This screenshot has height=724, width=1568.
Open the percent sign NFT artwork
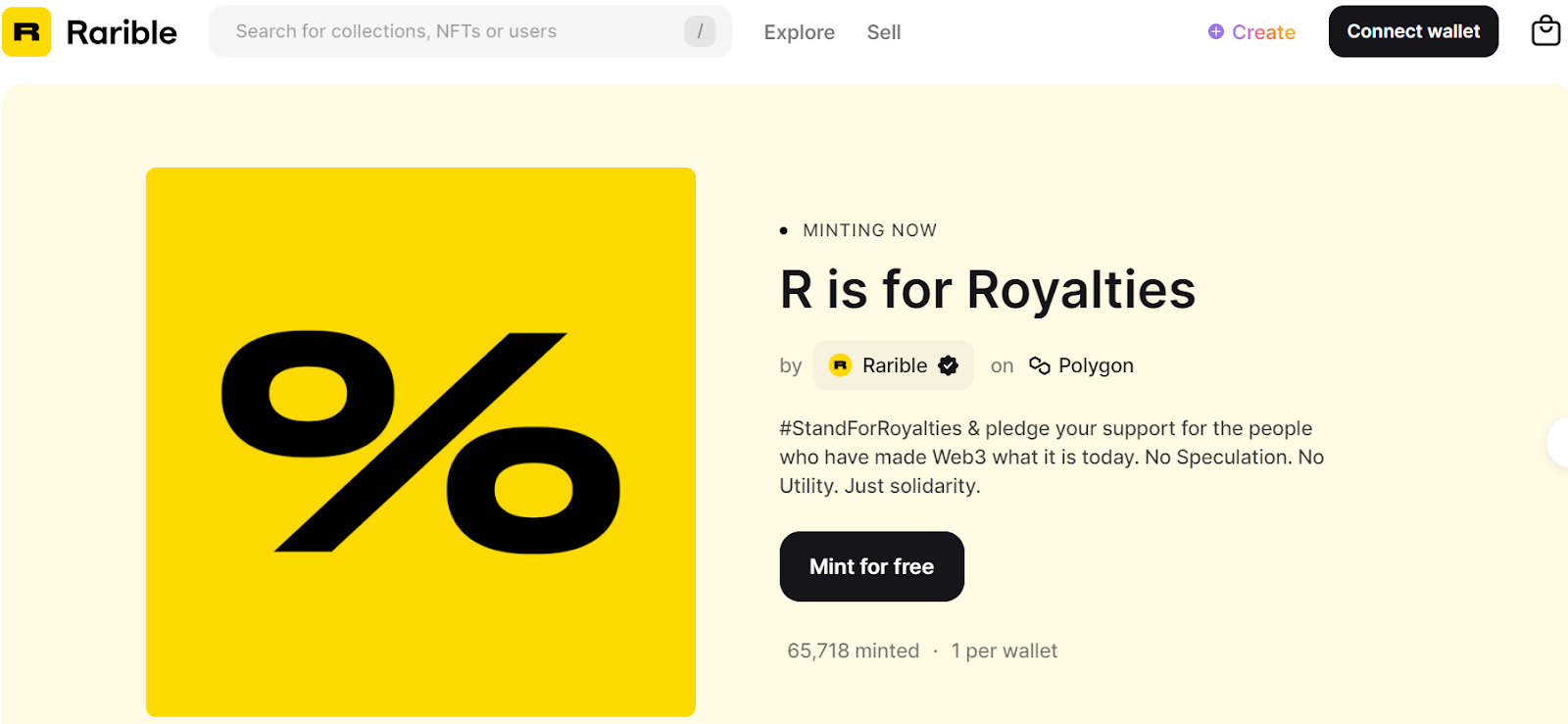[x=420, y=442]
